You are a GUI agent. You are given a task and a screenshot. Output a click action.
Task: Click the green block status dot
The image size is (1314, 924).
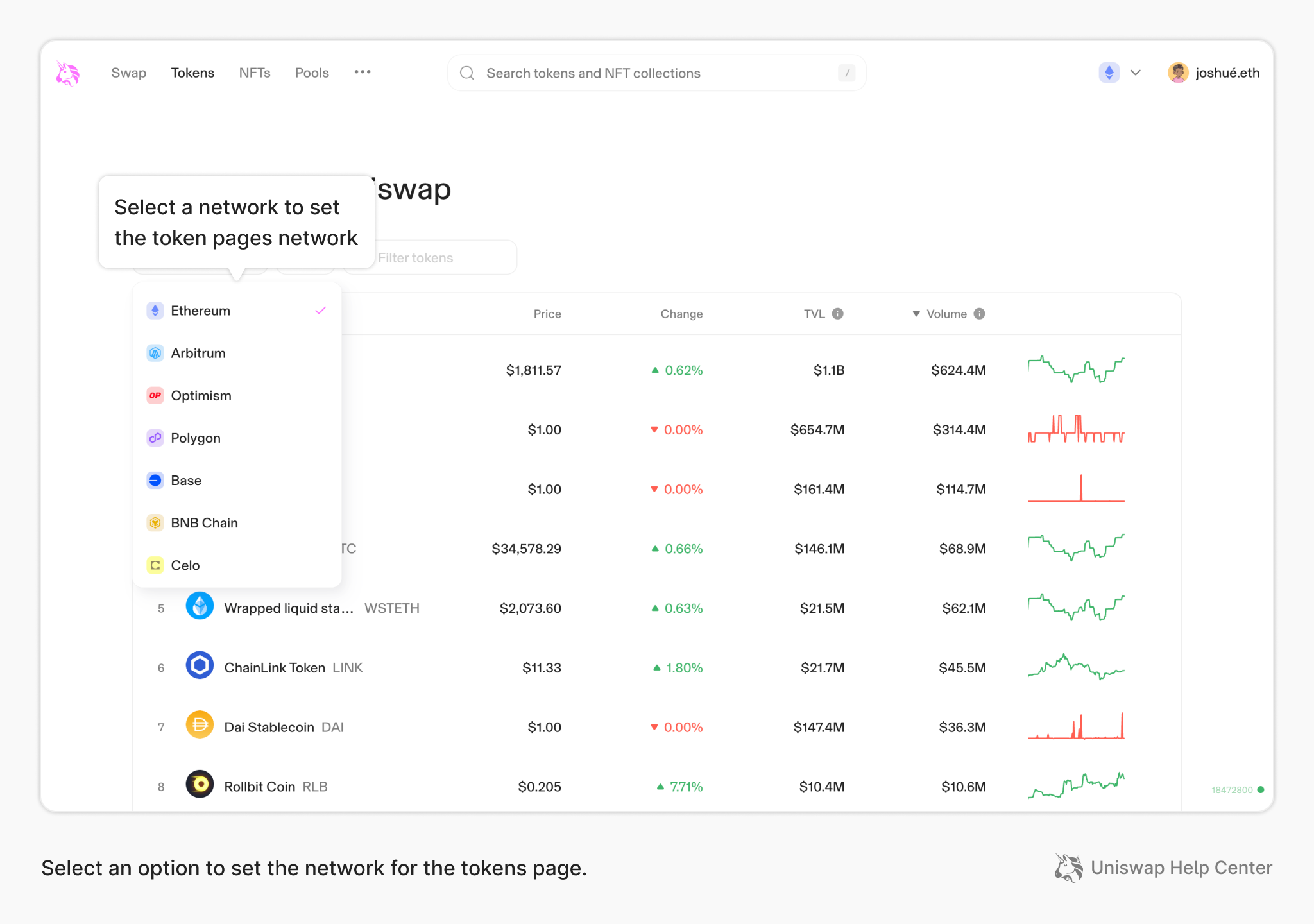coord(1261,790)
